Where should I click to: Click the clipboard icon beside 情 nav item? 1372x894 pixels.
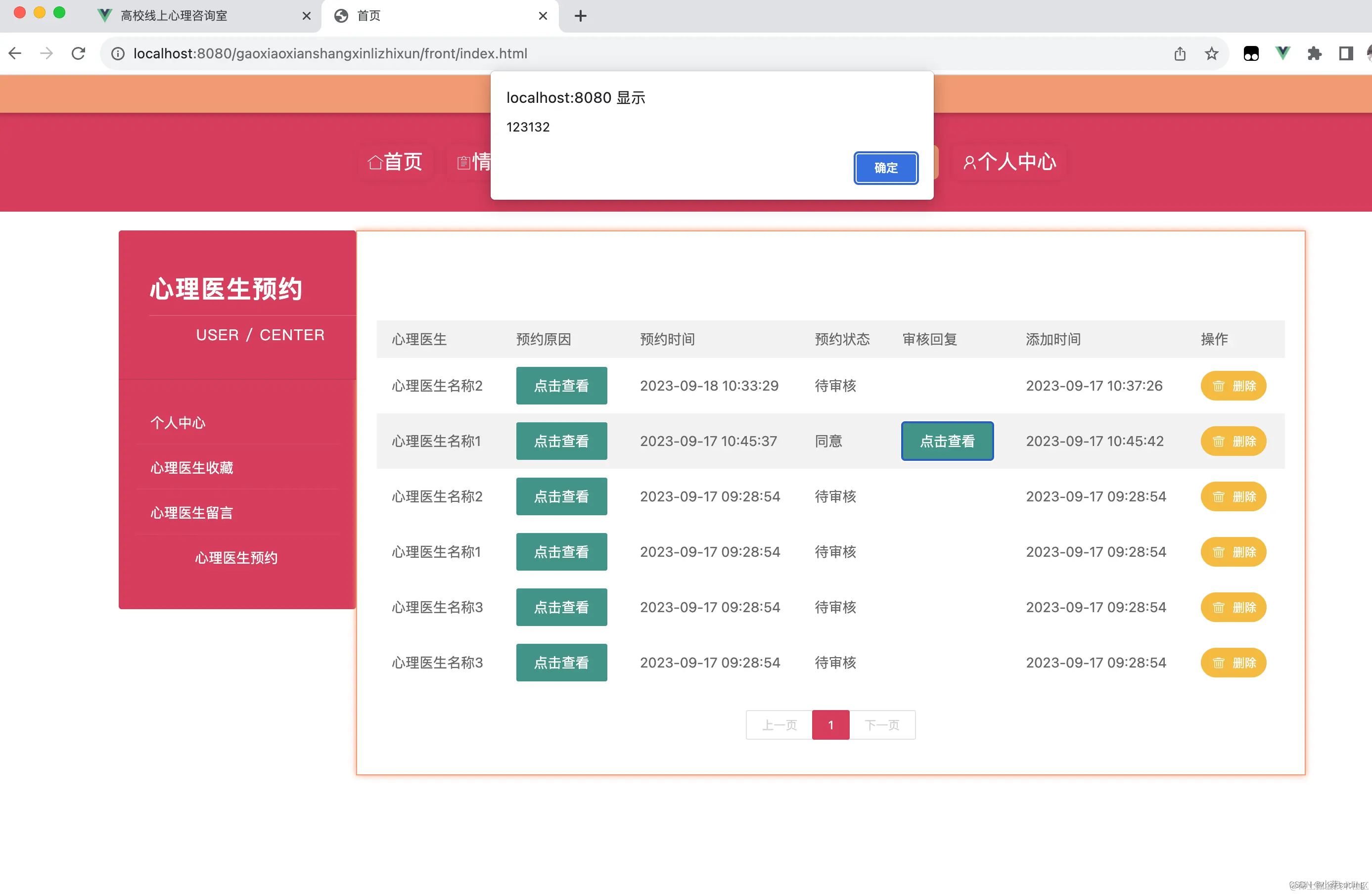click(463, 162)
